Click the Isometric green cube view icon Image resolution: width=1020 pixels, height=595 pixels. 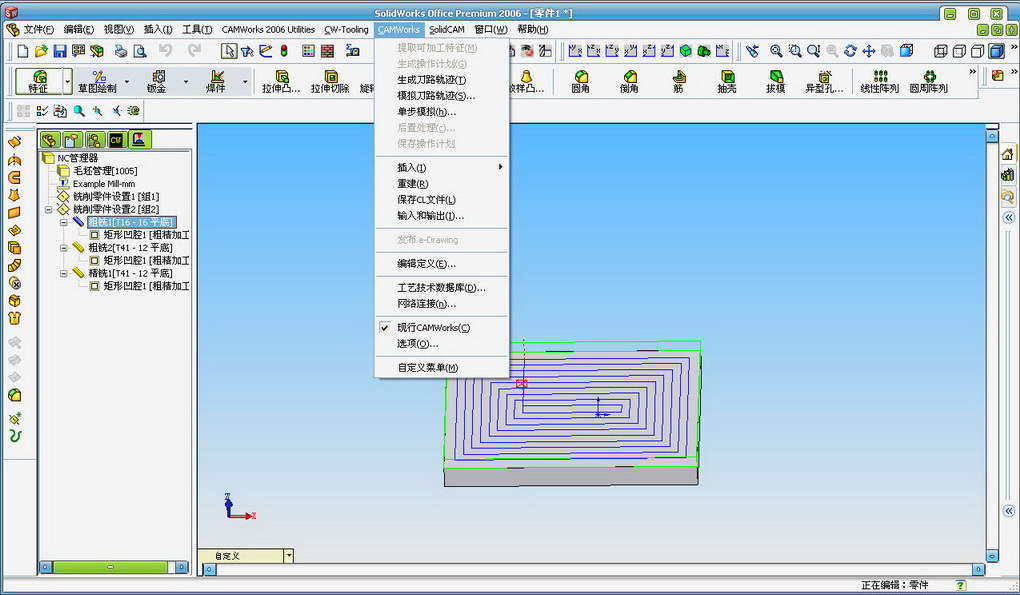686,51
